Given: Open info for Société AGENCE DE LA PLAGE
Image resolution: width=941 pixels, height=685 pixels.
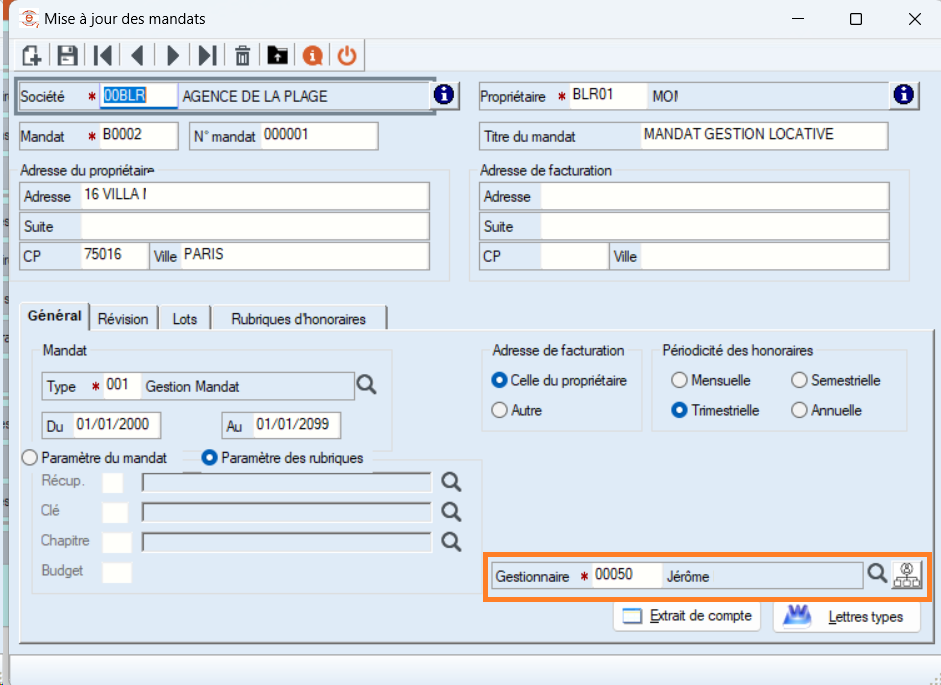Looking at the screenshot, I should tap(444, 95).
